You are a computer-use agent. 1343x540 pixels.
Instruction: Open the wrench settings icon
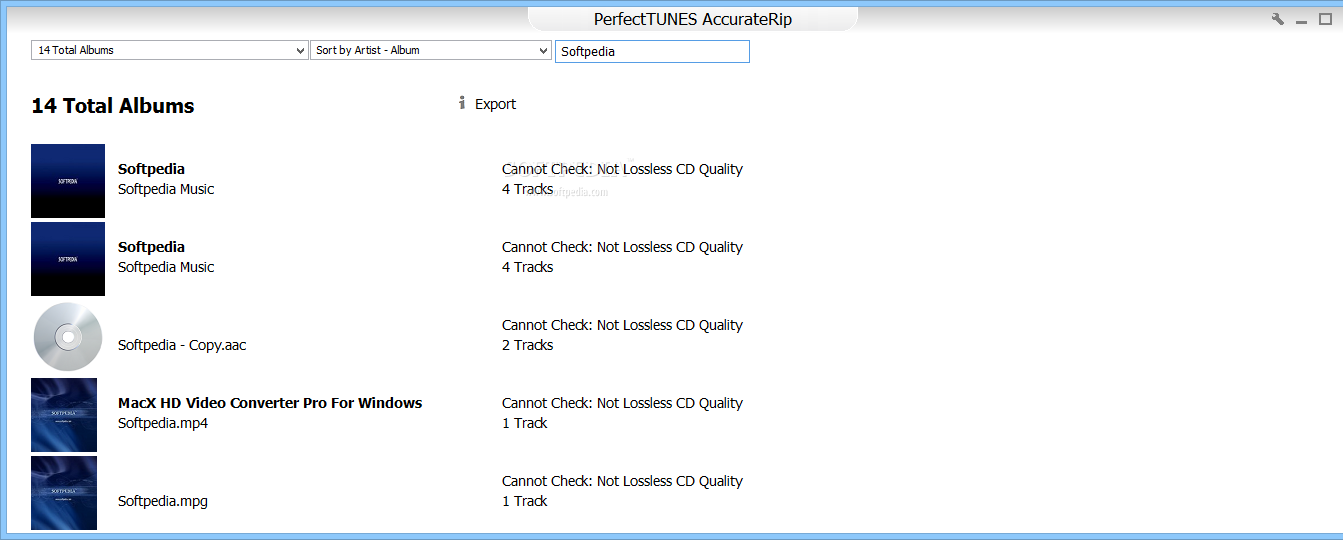(x=1277, y=19)
